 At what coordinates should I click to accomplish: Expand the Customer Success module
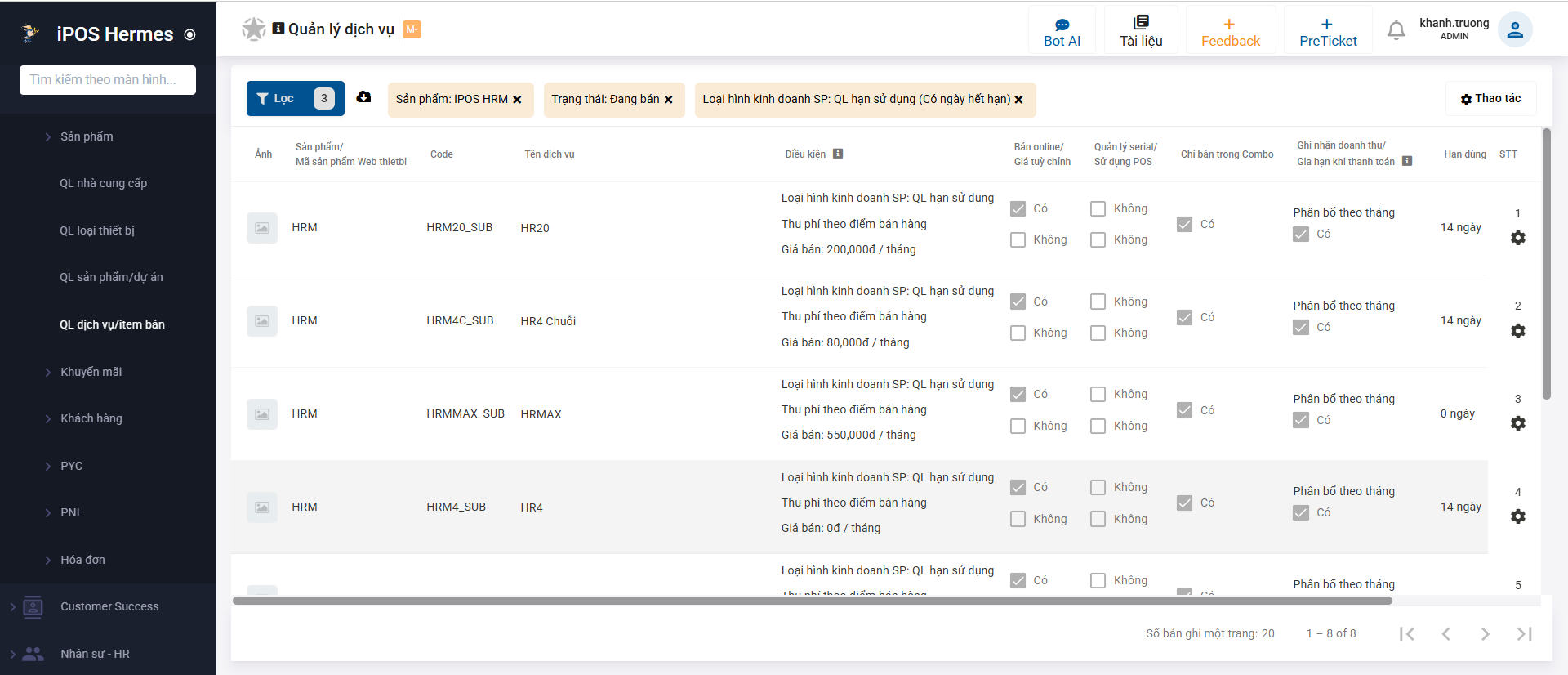click(108, 606)
